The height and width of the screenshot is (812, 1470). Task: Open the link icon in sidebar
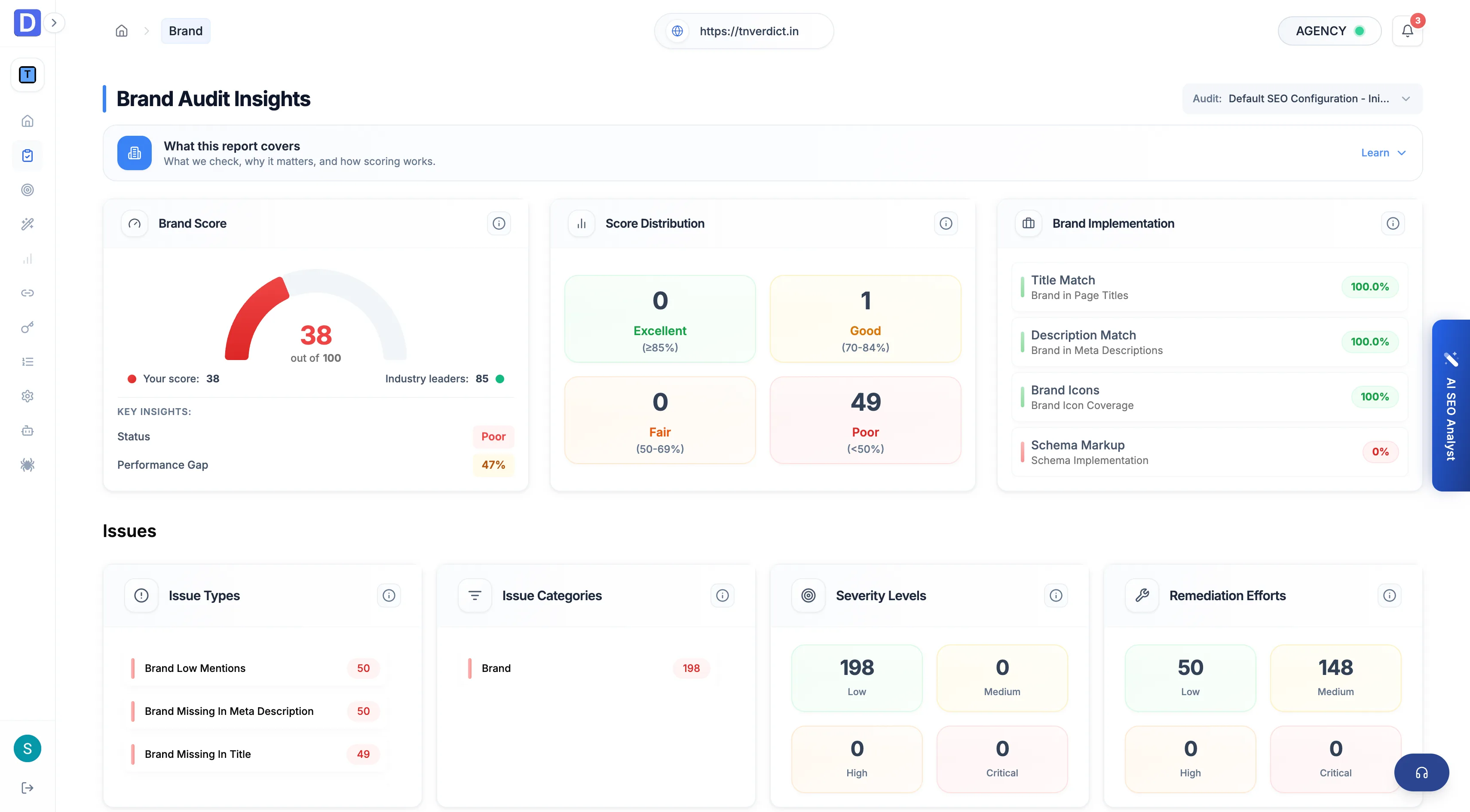click(28, 293)
